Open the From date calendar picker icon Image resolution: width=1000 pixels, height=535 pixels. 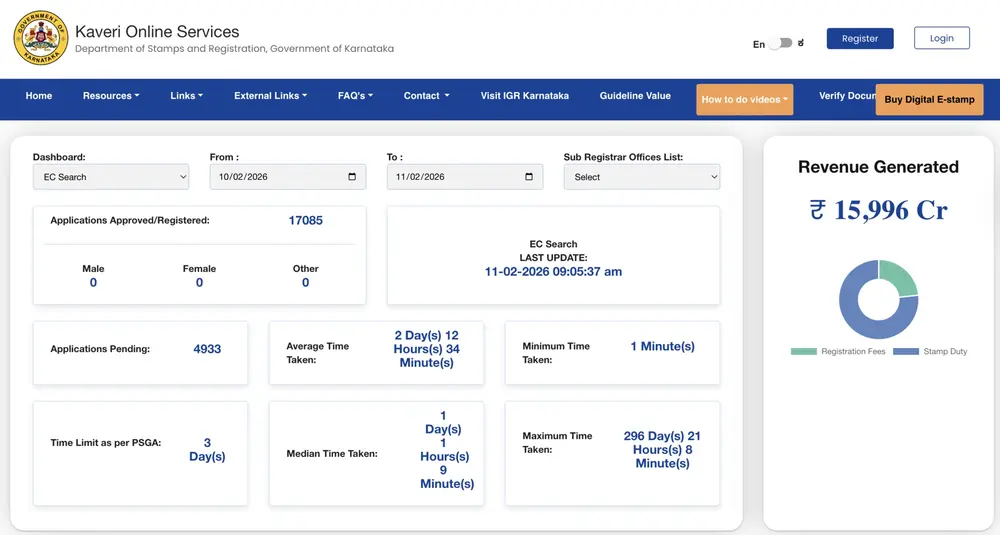coord(352,177)
